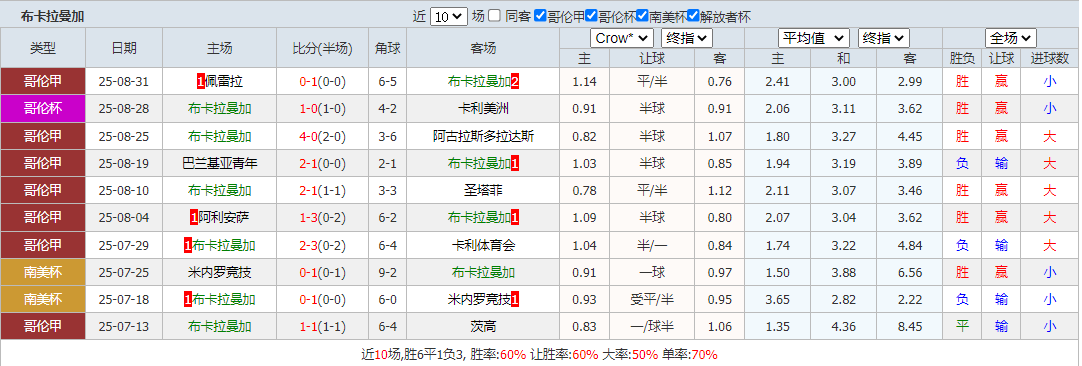Click the 受平/半 handicap cell
1082x366 pixels.
point(651,300)
